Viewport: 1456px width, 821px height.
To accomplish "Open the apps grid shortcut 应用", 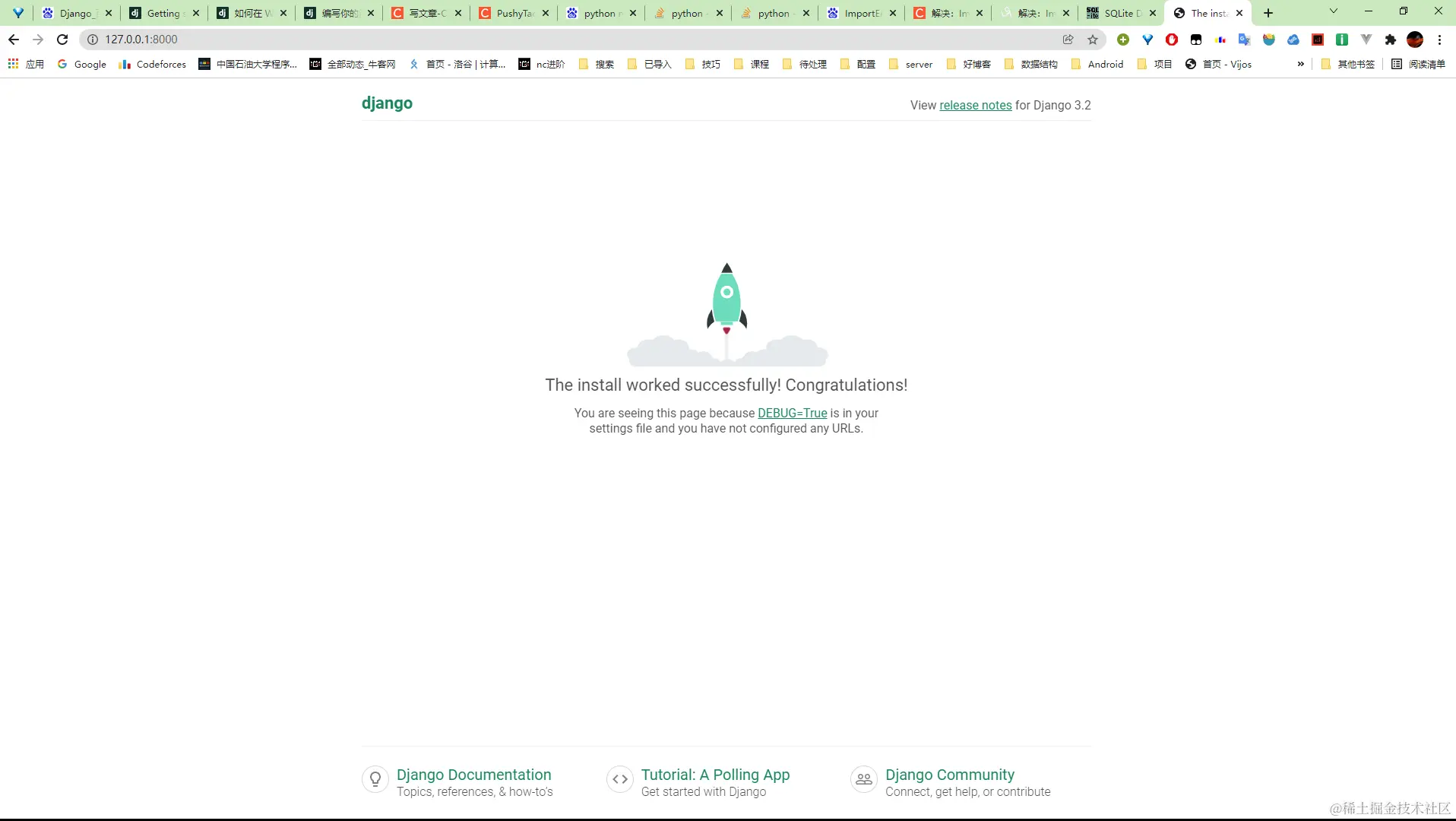I will pyautogui.click(x=26, y=64).
